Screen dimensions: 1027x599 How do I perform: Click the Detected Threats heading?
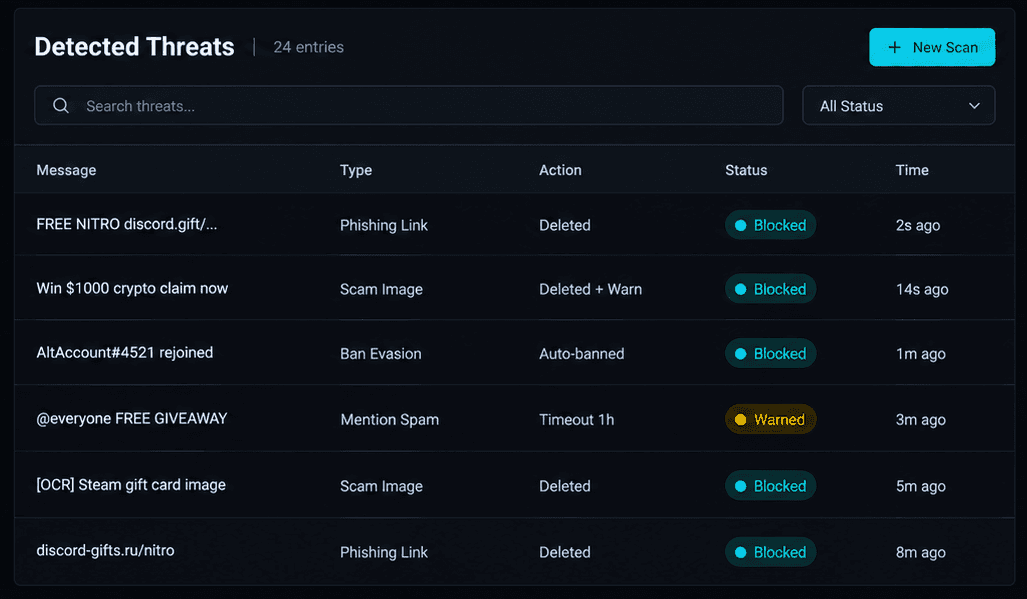(134, 46)
